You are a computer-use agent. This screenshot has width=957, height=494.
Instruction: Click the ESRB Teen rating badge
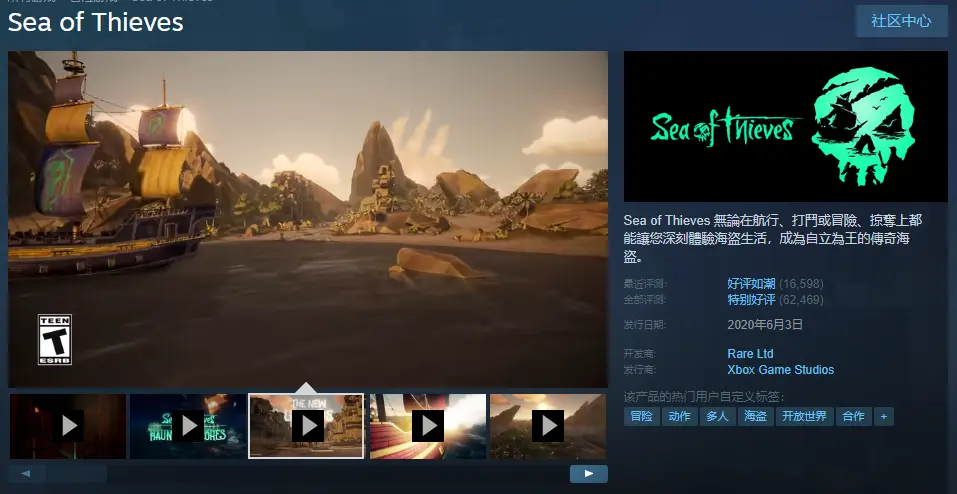pyautogui.click(x=55, y=340)
